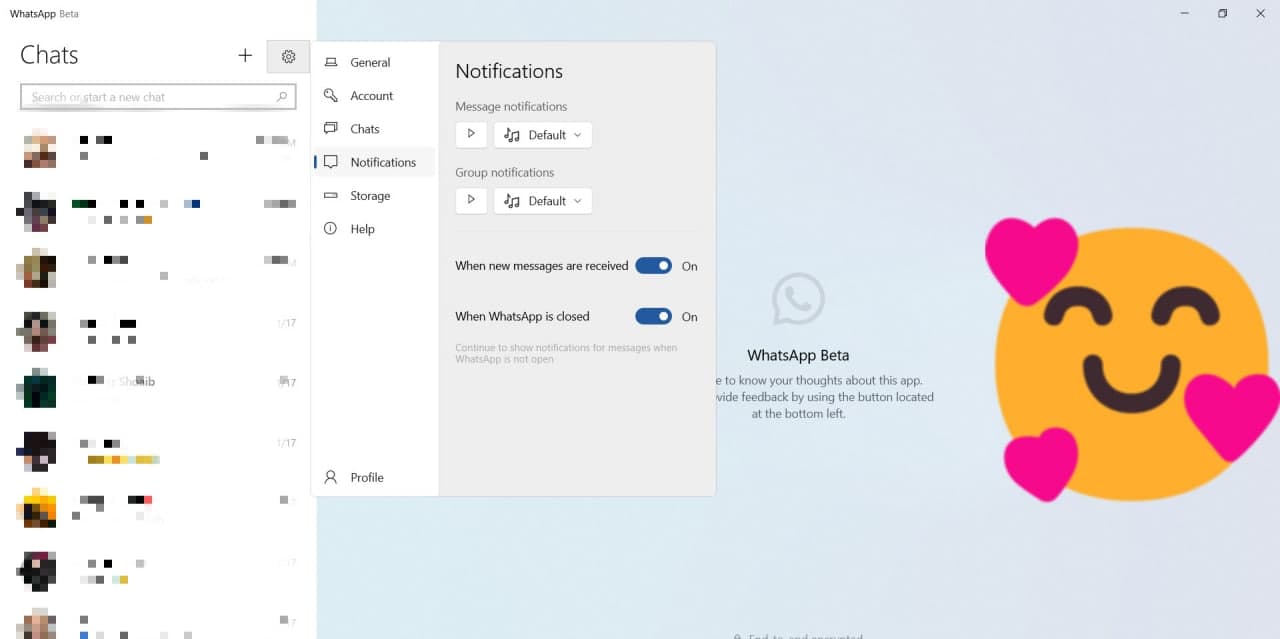Click the Help info icon
The height and width of the screenshot is (639, 1280).
click(x=331, y=229)
